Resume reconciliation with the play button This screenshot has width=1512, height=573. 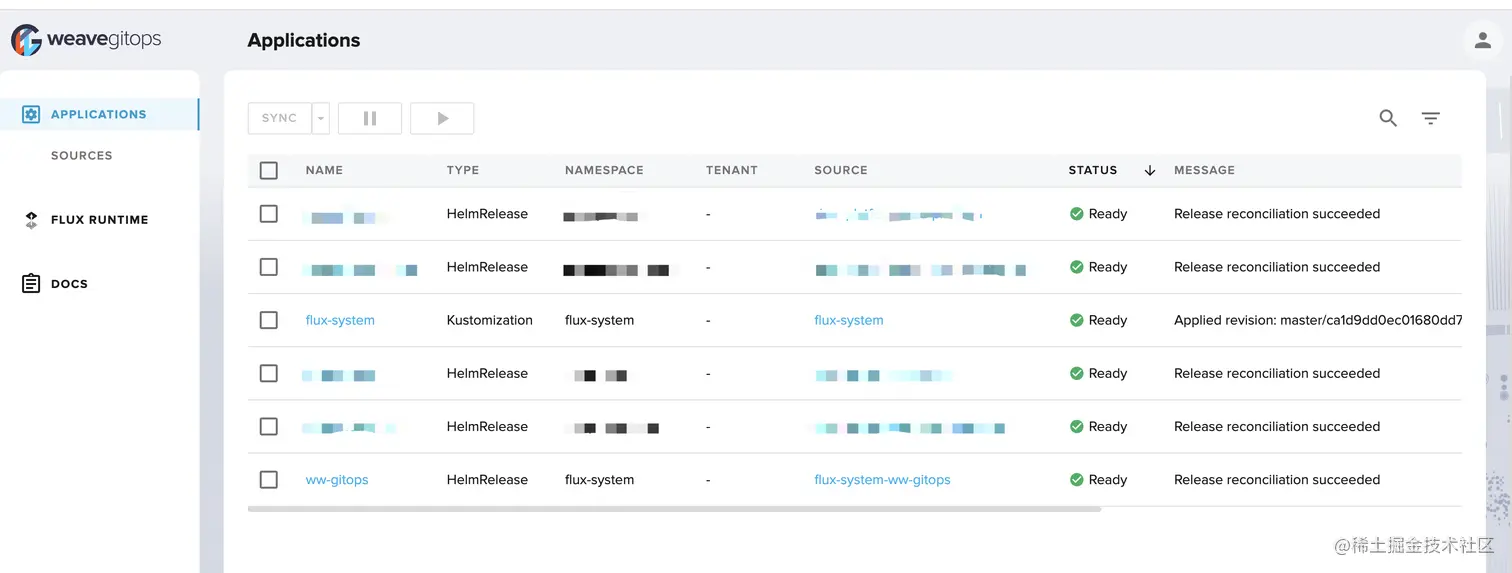coord(442,118)
